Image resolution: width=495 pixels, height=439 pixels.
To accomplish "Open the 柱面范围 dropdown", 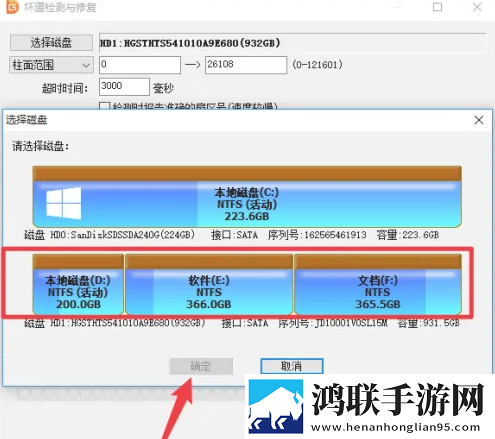I will [51, 65].
